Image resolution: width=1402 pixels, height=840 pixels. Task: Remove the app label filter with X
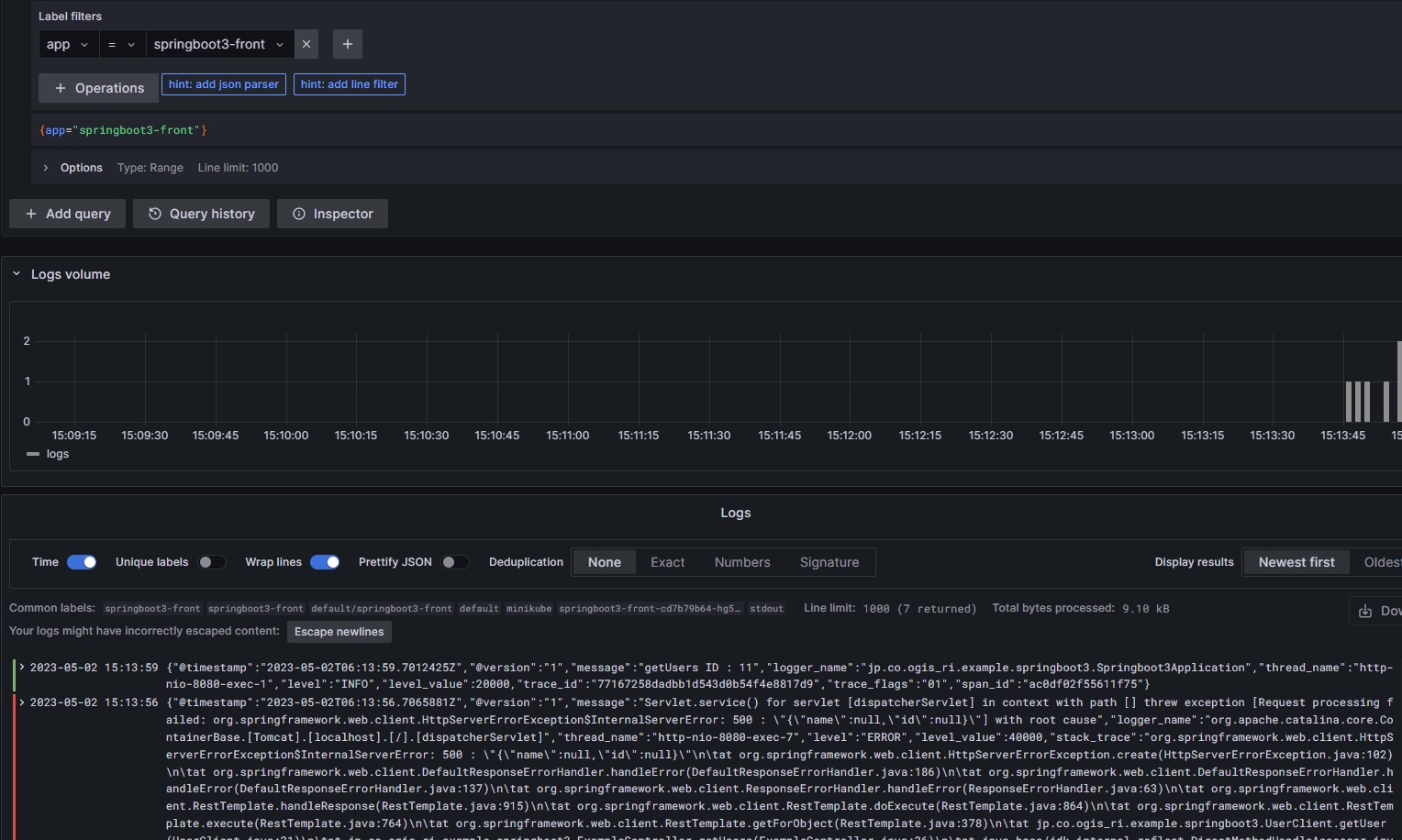[x=306, y=44]
